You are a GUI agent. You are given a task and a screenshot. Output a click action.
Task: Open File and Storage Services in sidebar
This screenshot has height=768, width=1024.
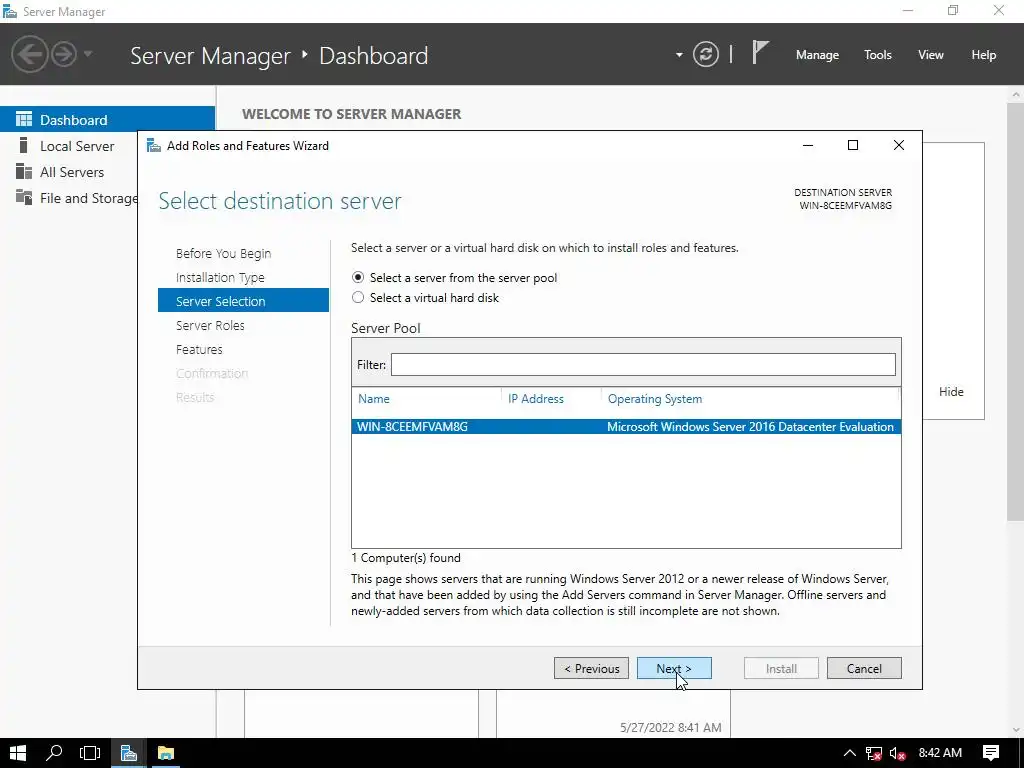89,198
